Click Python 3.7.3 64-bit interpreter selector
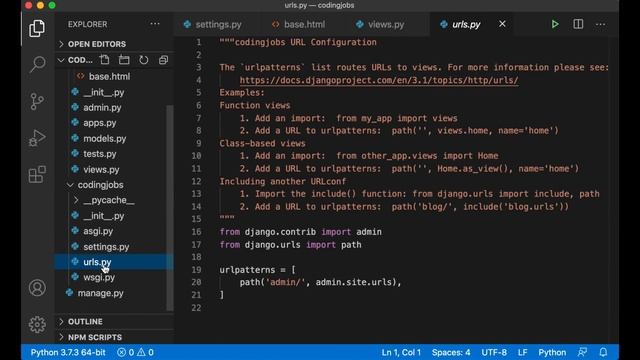 coord(68,352)
